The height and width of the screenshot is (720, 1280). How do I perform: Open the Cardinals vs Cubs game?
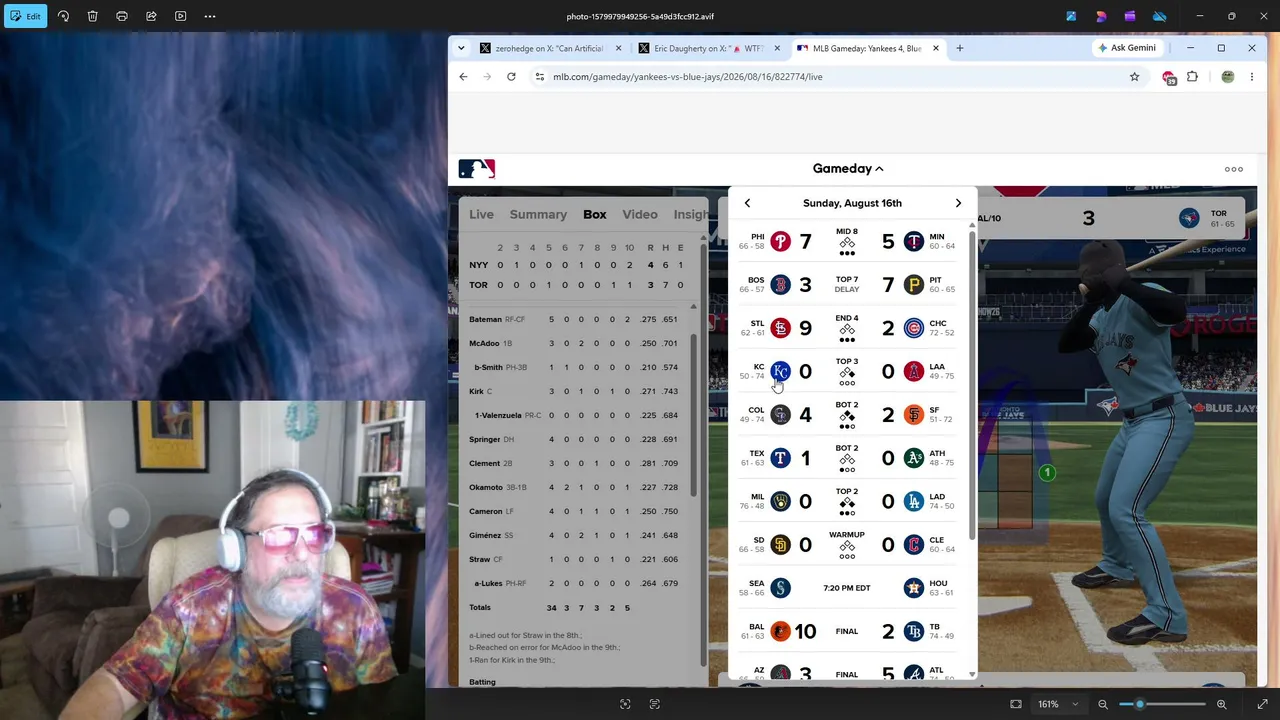pos(847,328)
